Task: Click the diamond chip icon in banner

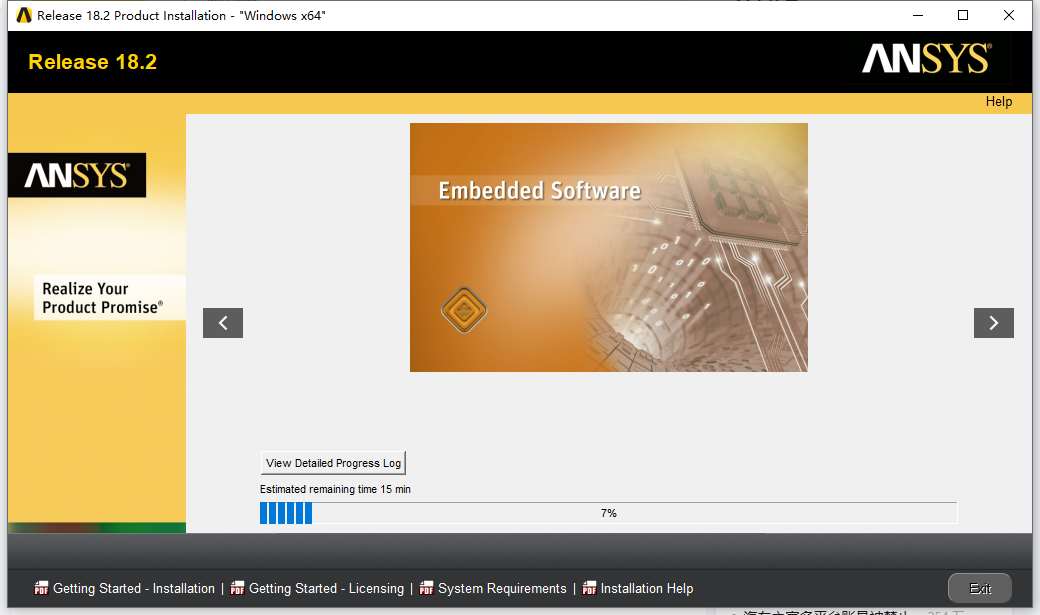Action: click(464, 311)
